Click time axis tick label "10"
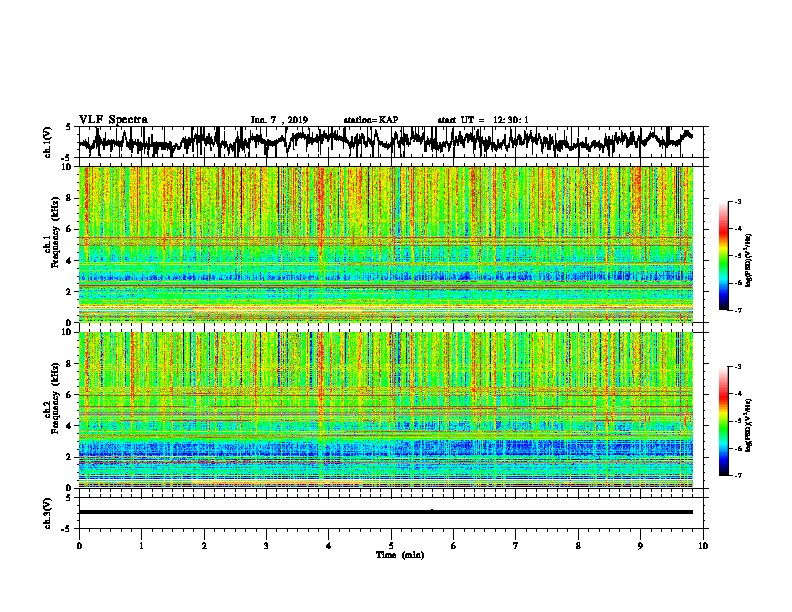This screenshot has height=612, width=792. pos(703,546)
